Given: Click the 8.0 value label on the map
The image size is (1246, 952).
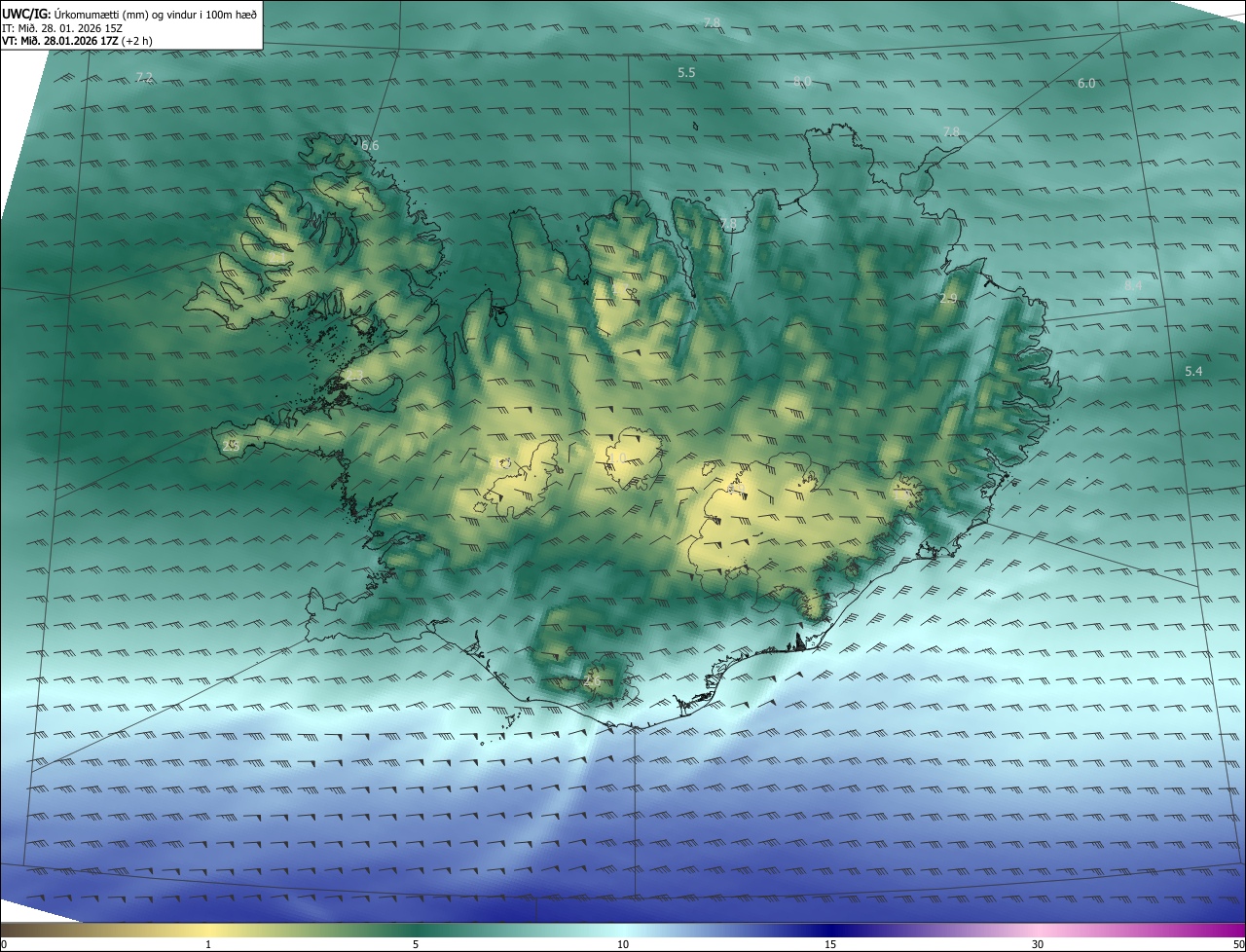Looking at the screenshot, I should (802, 82).
